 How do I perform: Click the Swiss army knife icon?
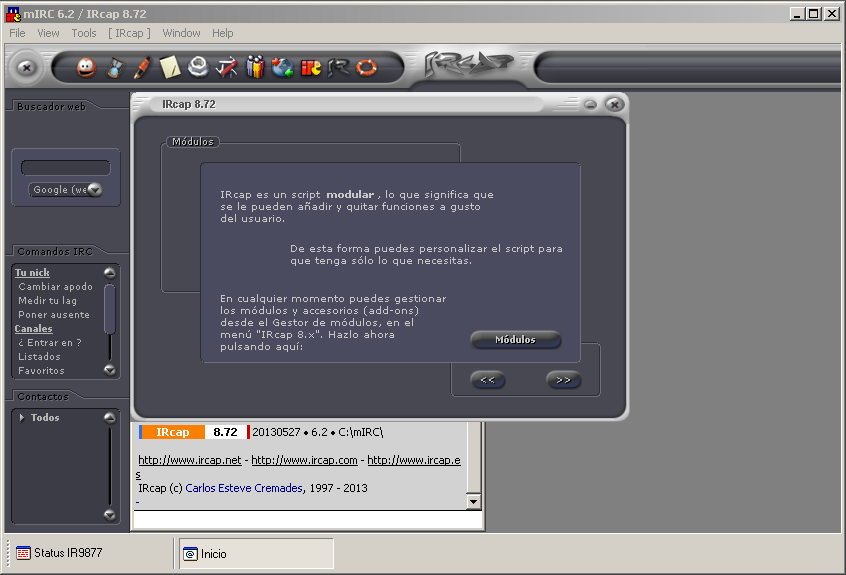[227, 68]
